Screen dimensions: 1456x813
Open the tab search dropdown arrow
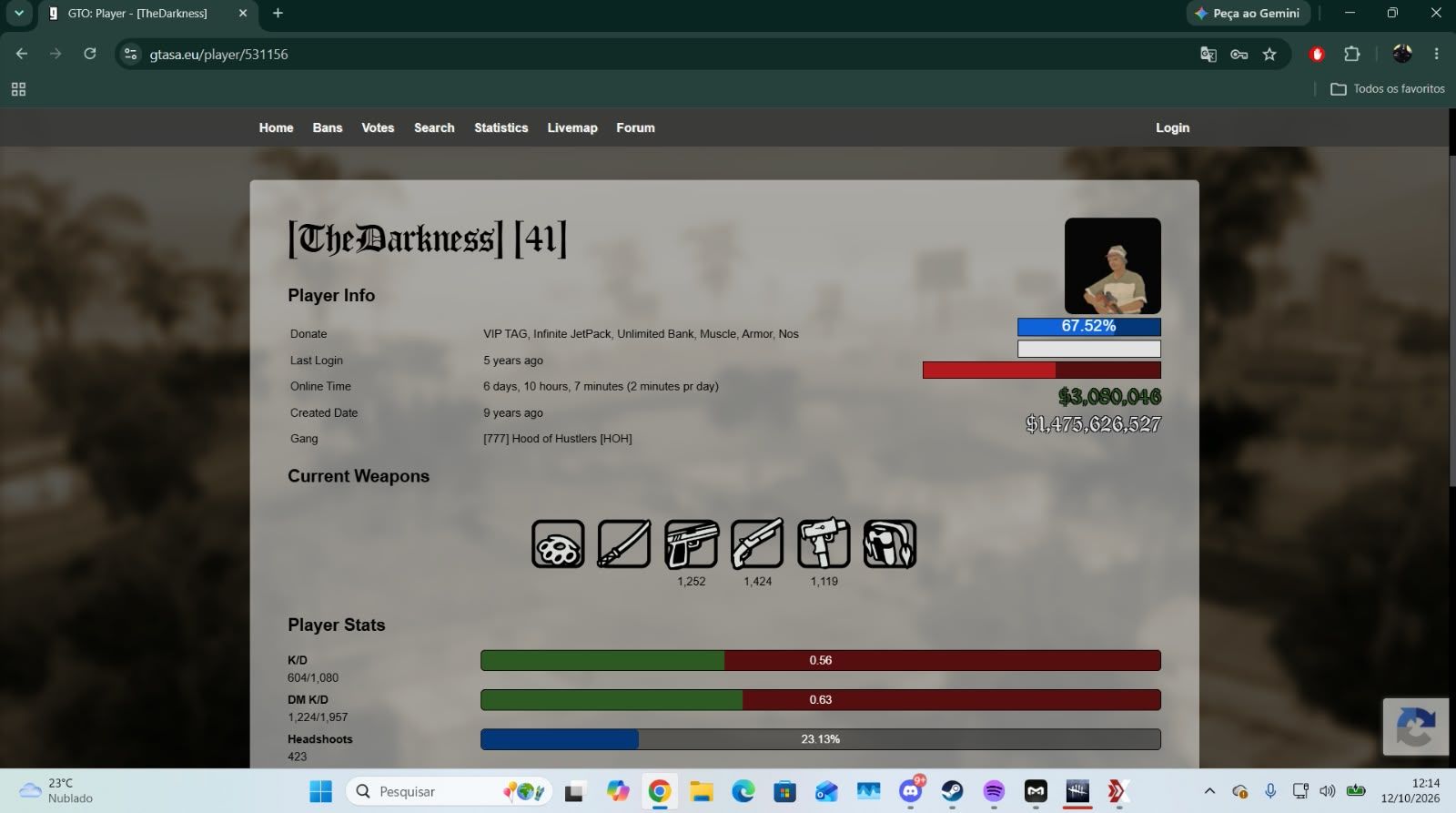pos(19,14)
